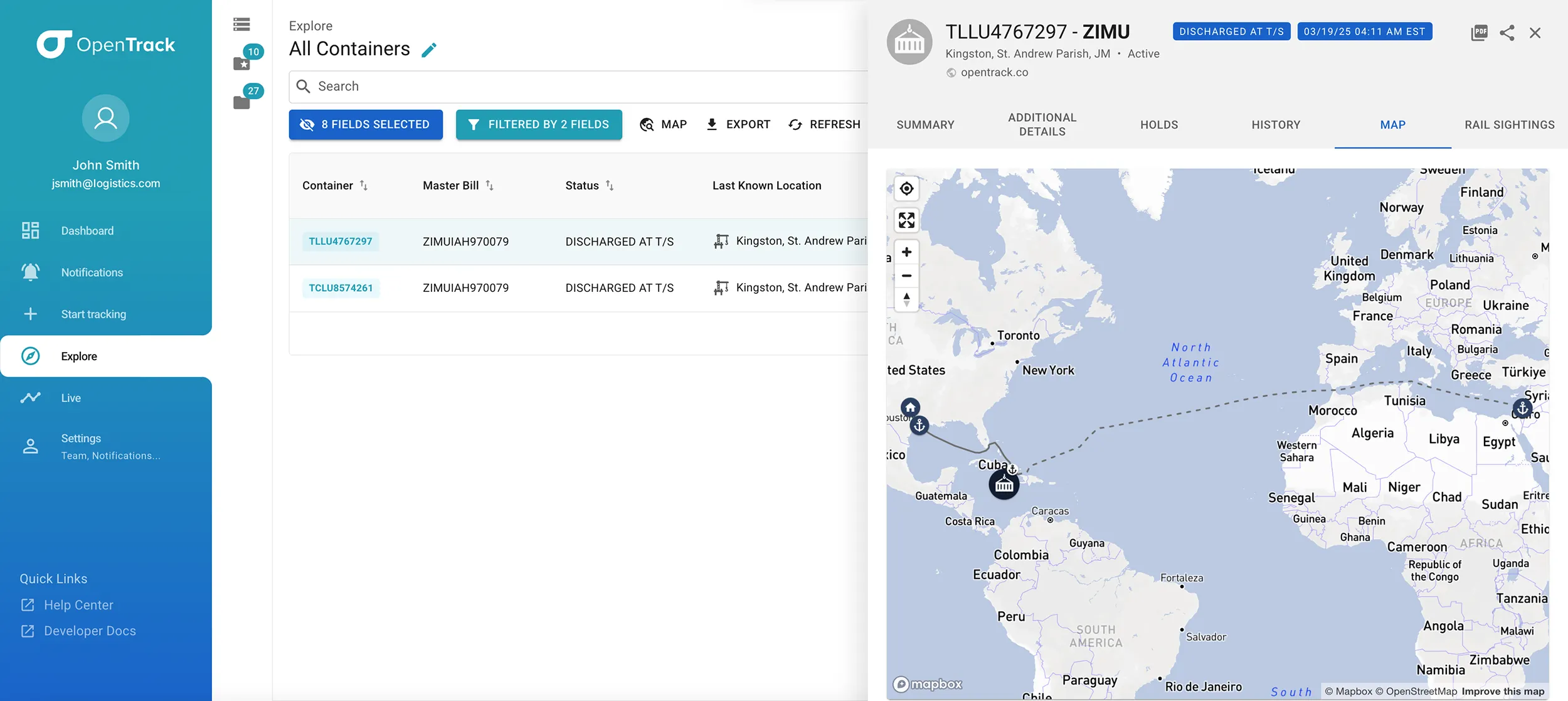Viewport: 1568px width, 701px height.
Task: Click DISCHARGED AT T/S status of TCLU8574261
Action: [620, 288]
